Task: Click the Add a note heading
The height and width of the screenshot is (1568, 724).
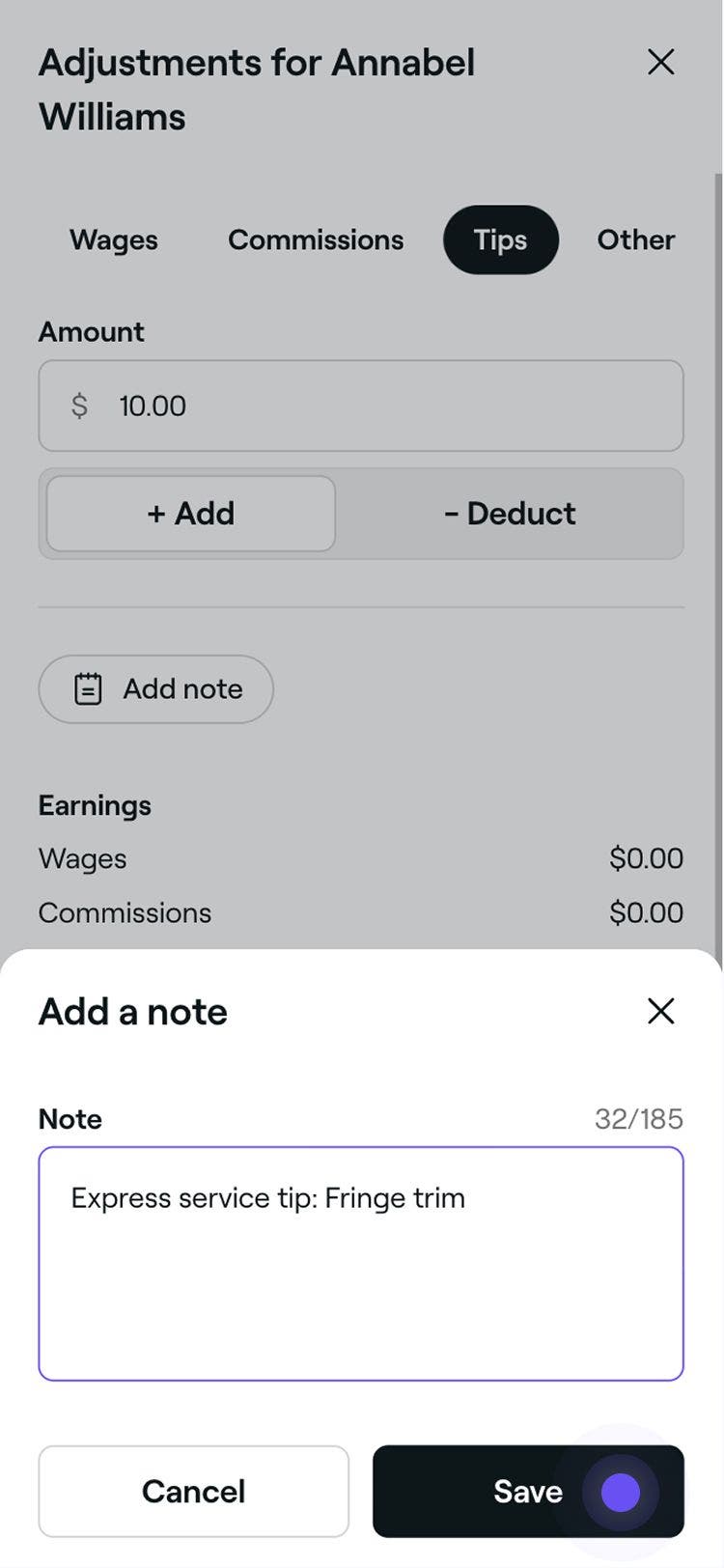Action: tap(133, 1012)
